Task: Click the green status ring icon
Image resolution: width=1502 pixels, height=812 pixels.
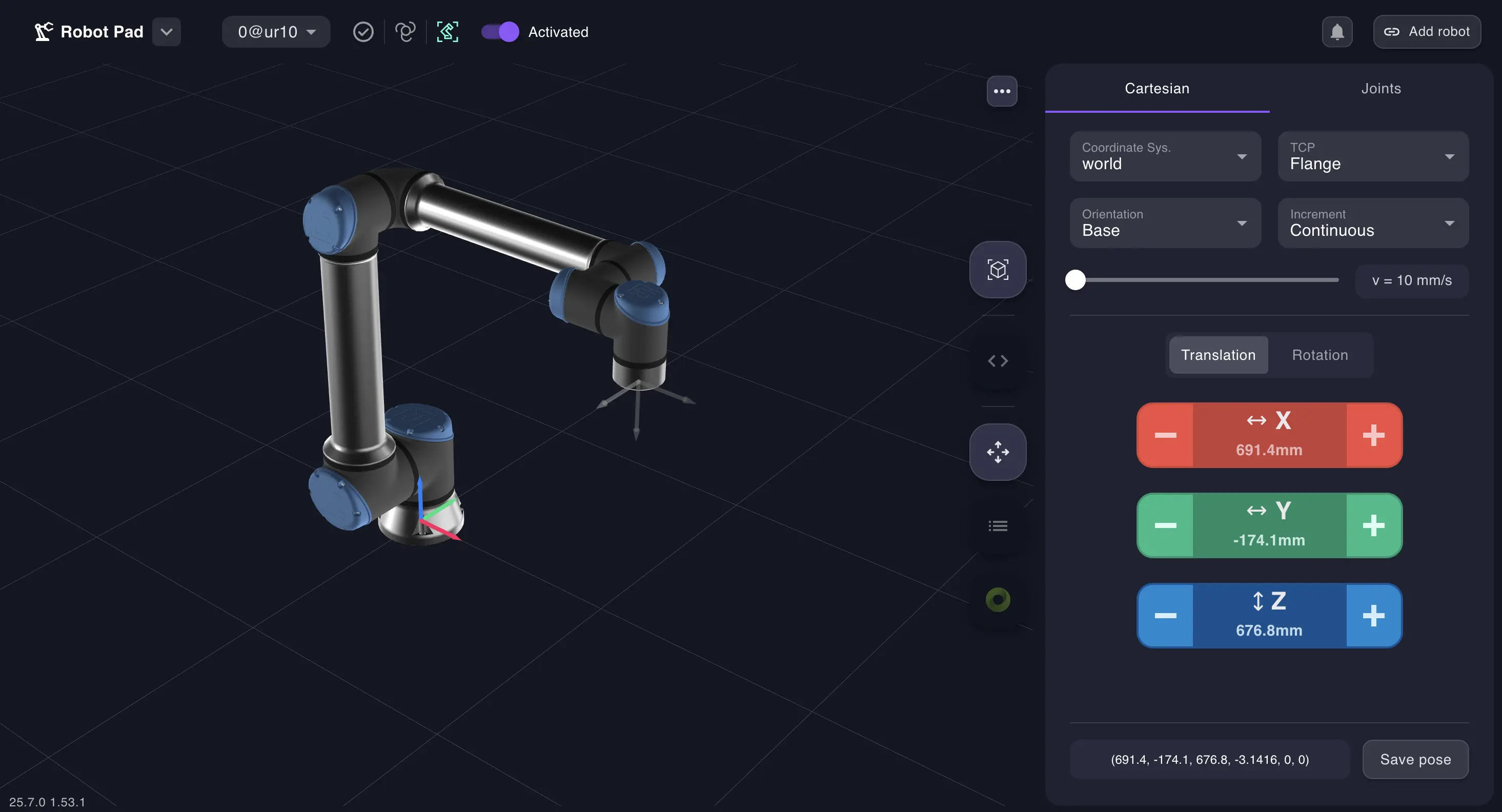Action: coord(998,599)
